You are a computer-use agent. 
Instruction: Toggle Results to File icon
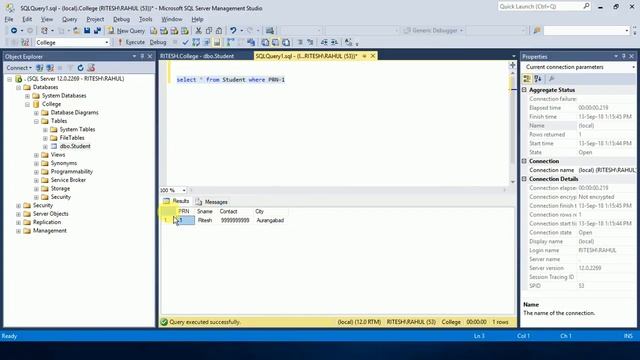(x=286, y=42)
